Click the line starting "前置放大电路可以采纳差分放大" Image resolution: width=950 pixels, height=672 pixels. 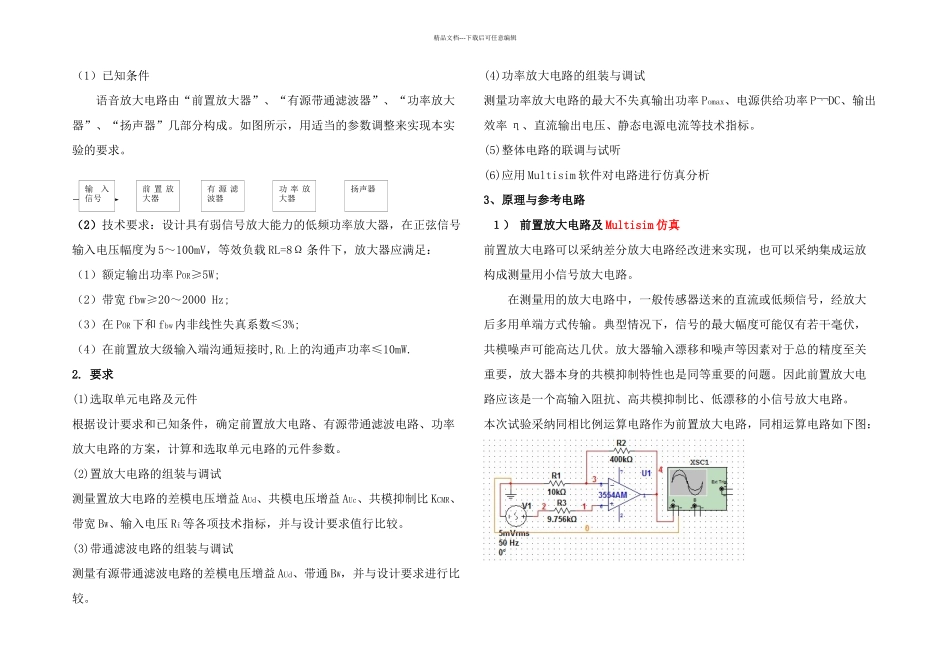click(x=675, y=250)
